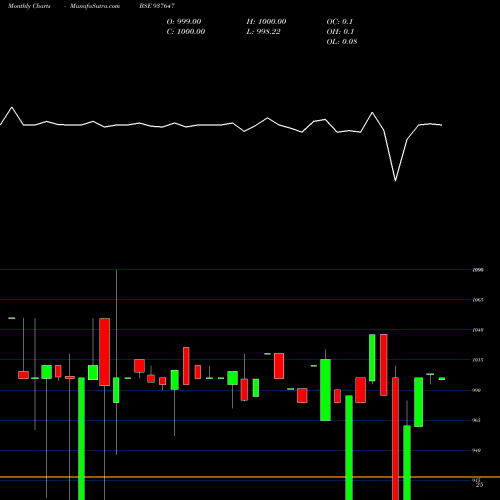Click the sharp dip of the white line
The width and height of the screenshot is (500, 500).
[395, 181]
